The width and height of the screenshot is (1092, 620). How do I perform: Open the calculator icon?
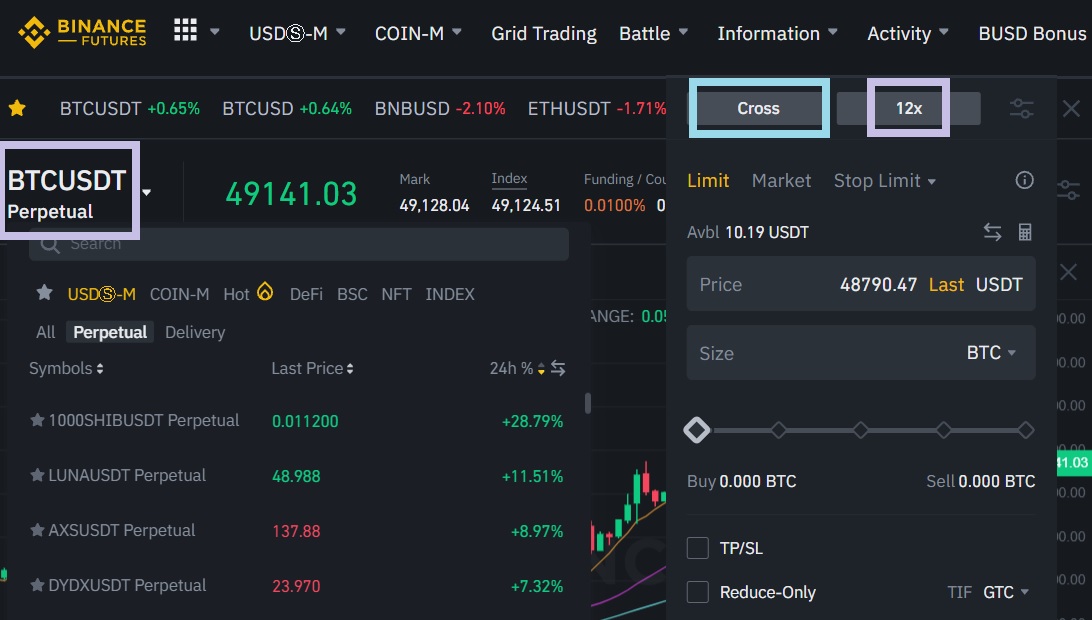pyautogui.click(x=1024, y=232)
